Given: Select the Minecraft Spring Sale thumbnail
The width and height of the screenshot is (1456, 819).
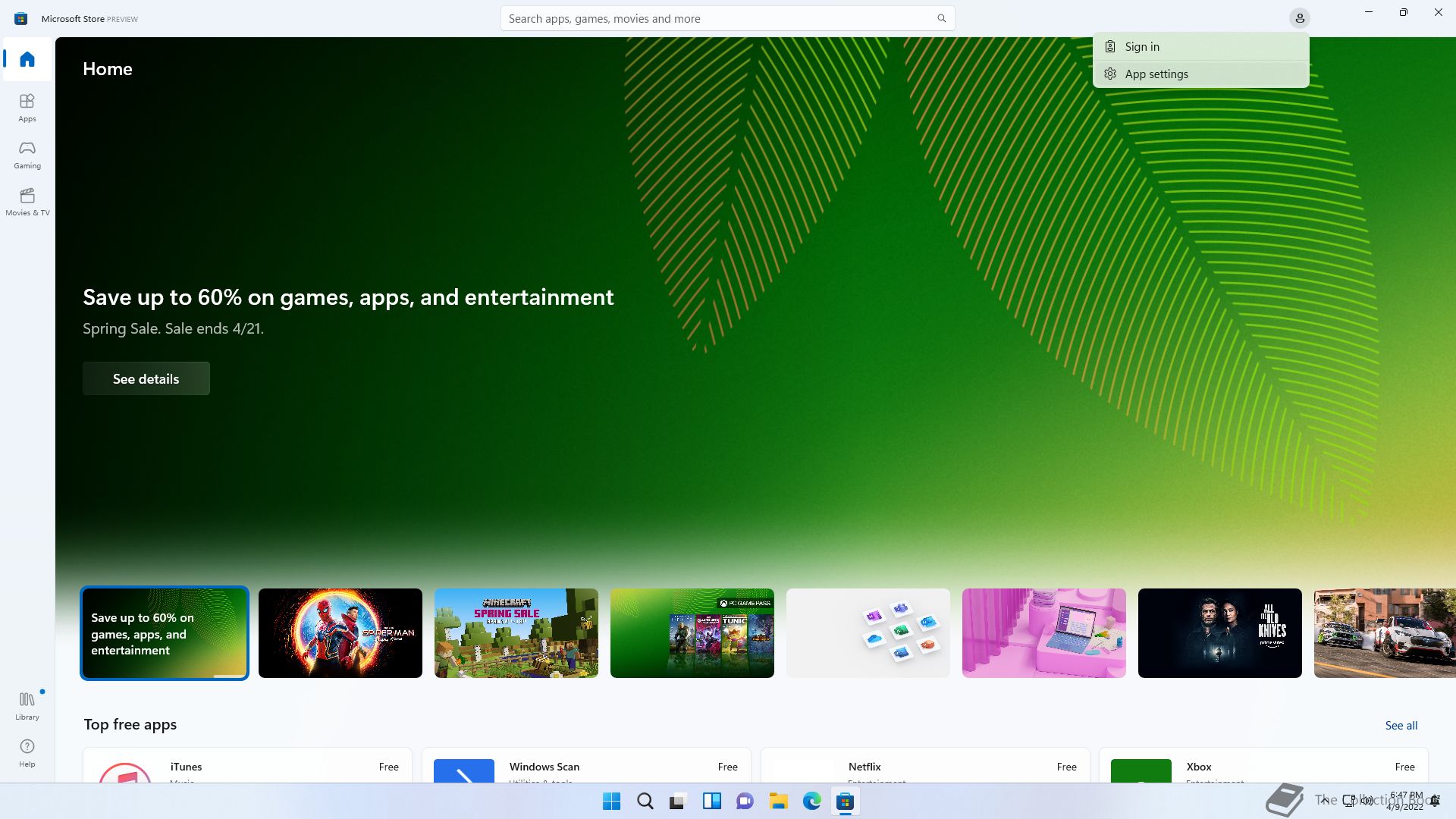Looking at the screenshot, I should (516, 633).
